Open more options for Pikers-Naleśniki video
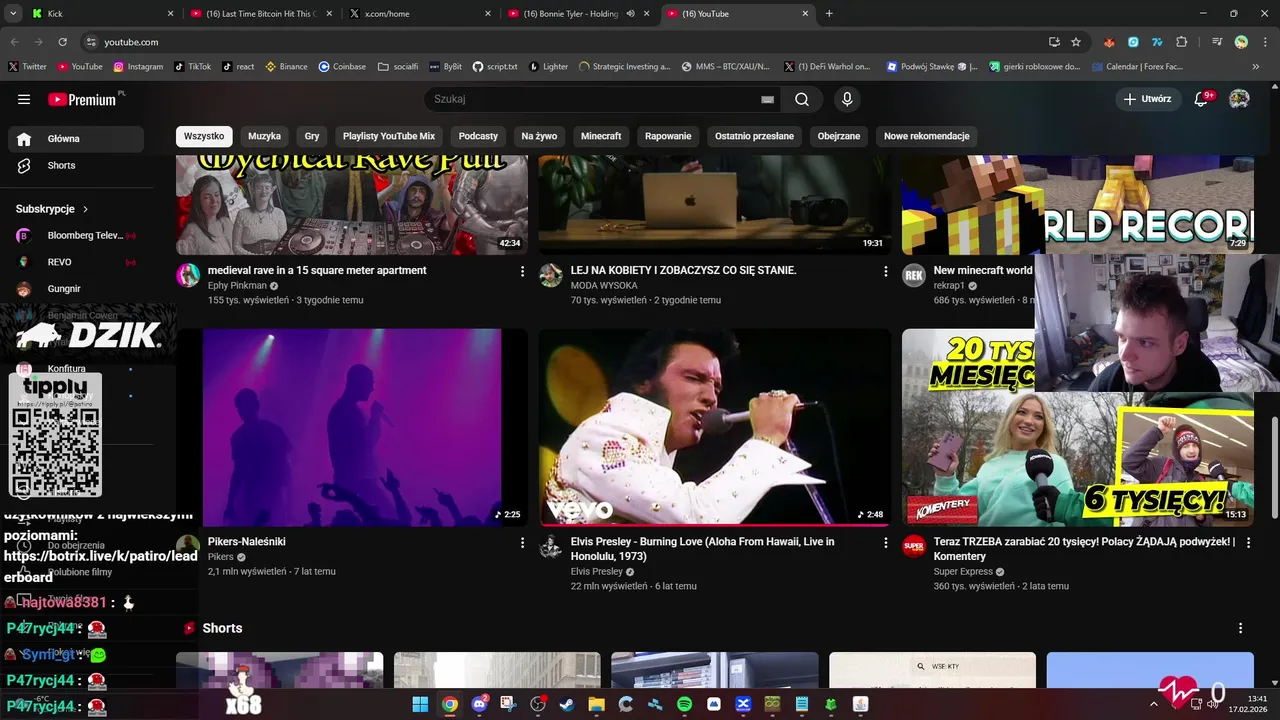 coord(522,542)
